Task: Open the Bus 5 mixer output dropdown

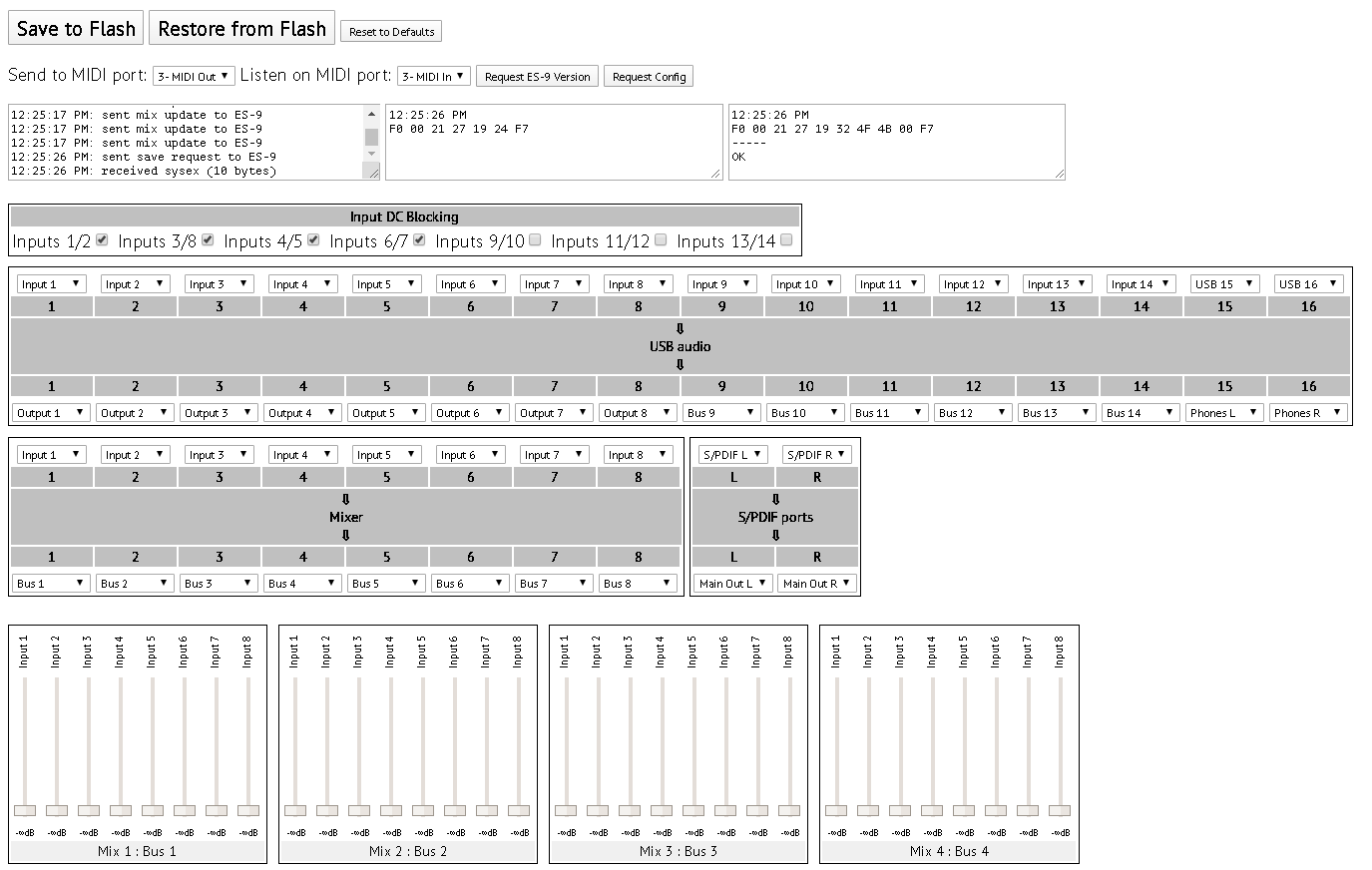Action: click(x=386, y=583)
